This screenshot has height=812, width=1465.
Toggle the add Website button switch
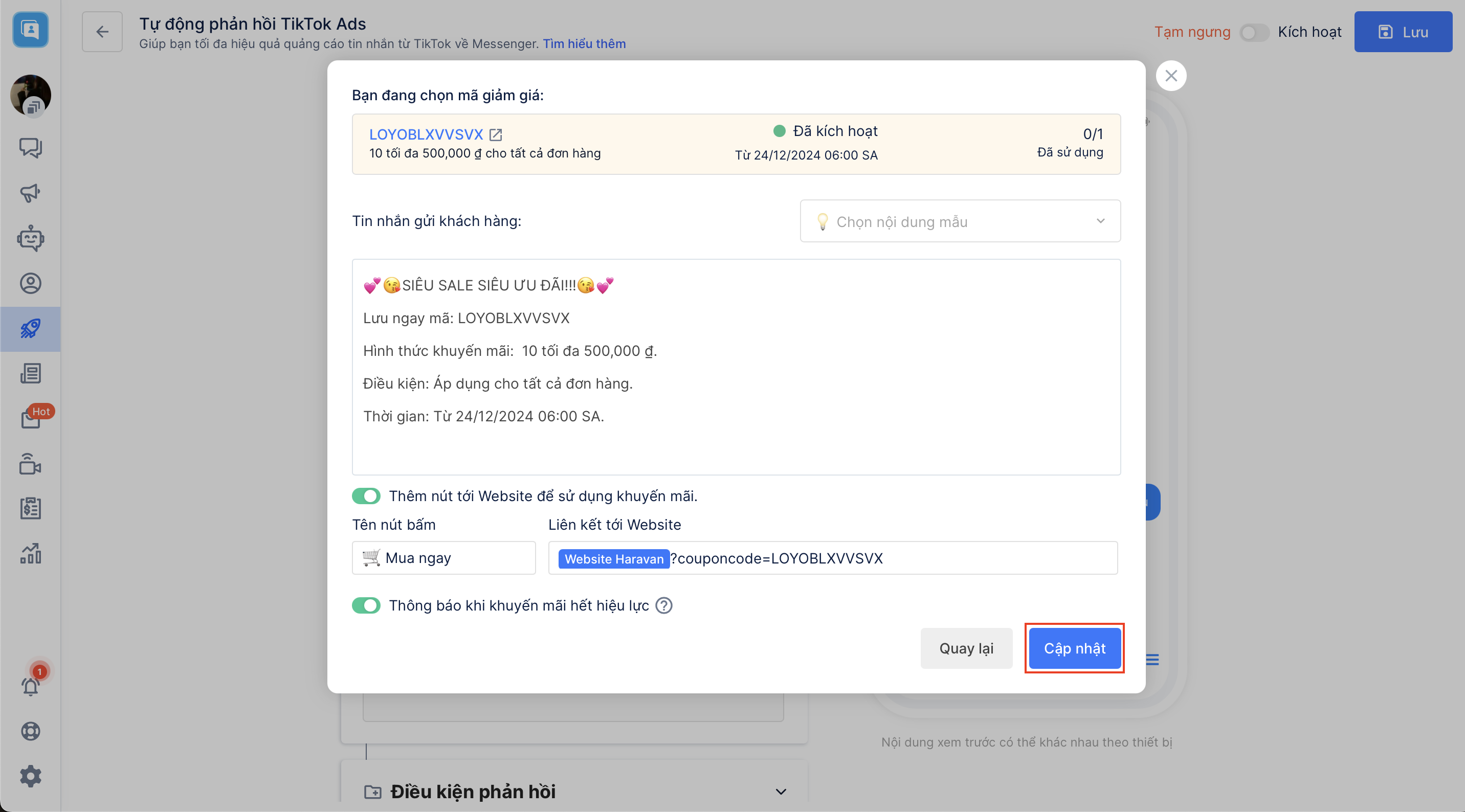coord(366,496)
